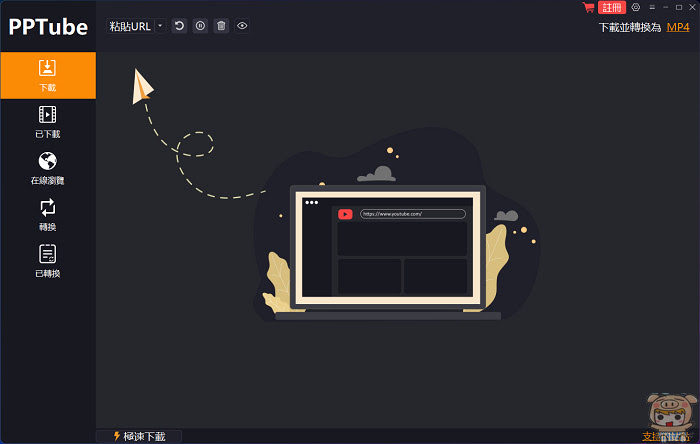Toggle the 極速下載 turbo download mode
This screenshot has width=700, height=444.
(139, 436)
